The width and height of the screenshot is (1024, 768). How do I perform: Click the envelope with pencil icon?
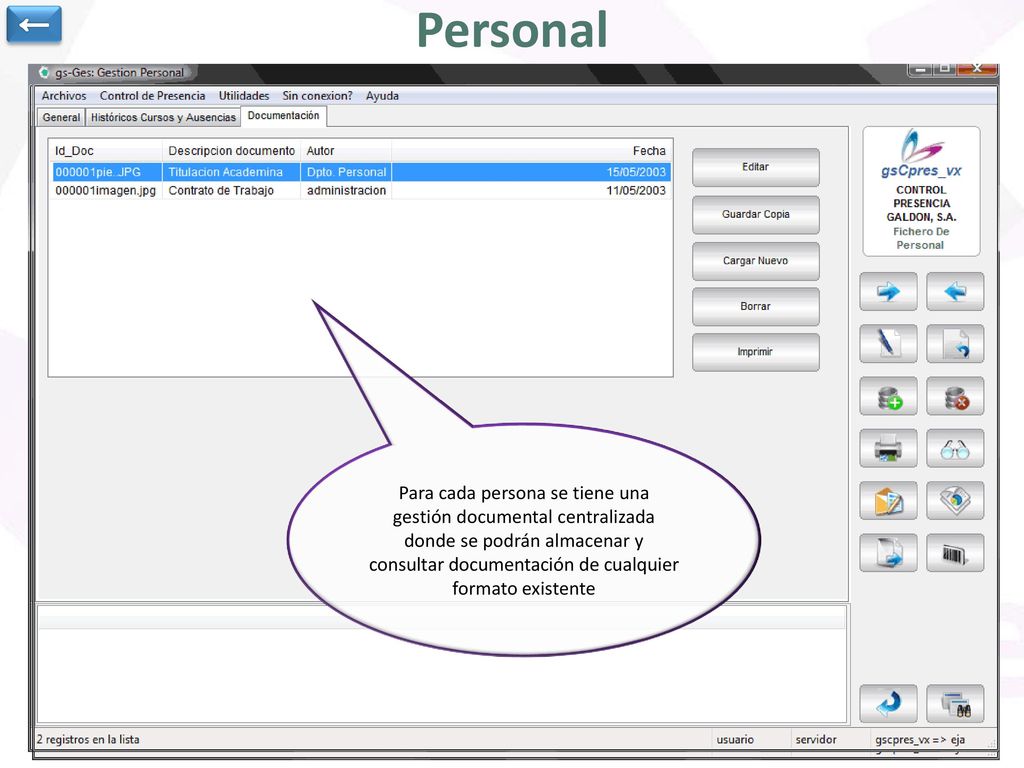click(888, 500)
